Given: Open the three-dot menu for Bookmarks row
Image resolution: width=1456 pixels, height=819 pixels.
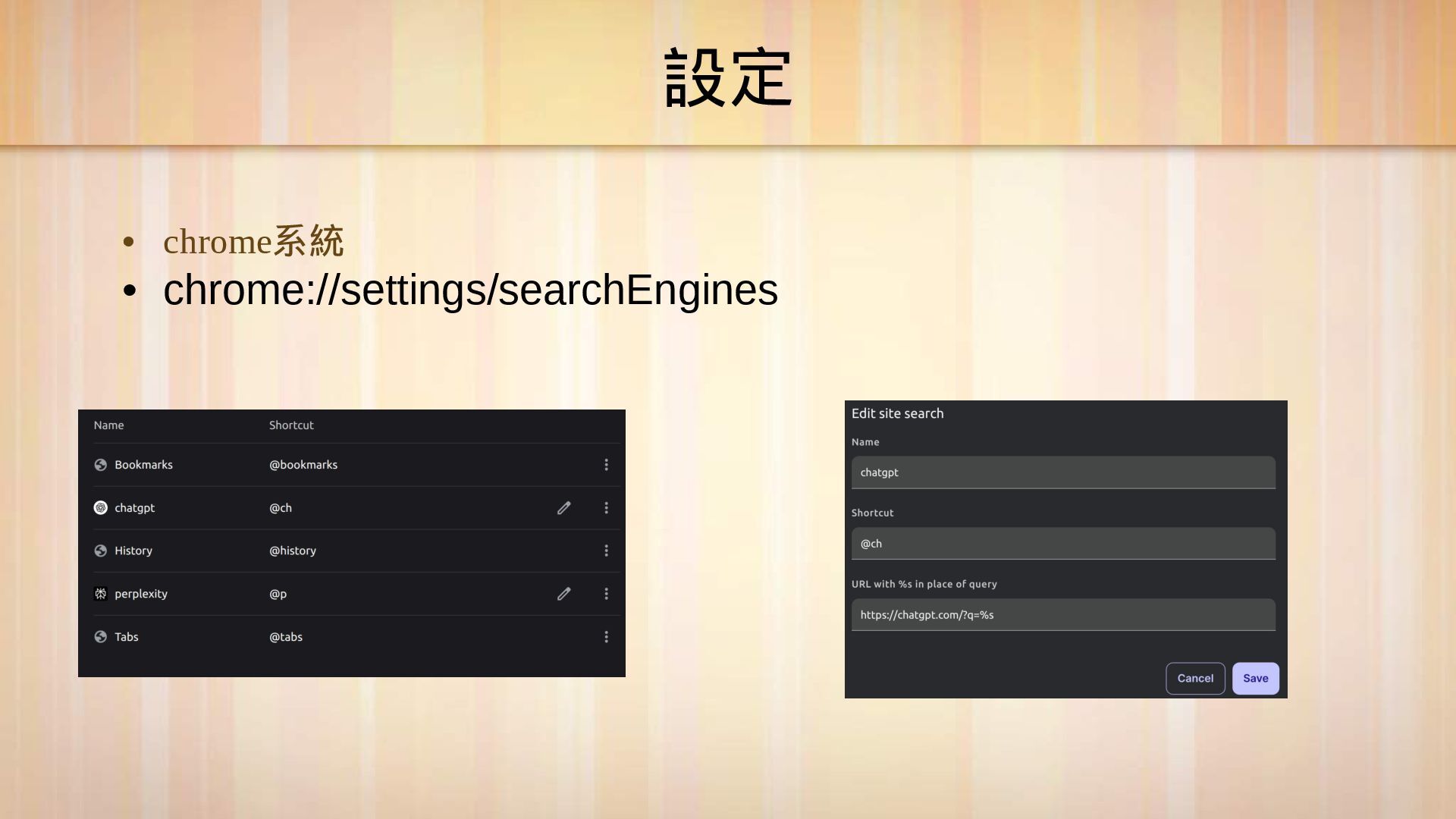Looking at the screenshot, I should [x=606, y=465].
